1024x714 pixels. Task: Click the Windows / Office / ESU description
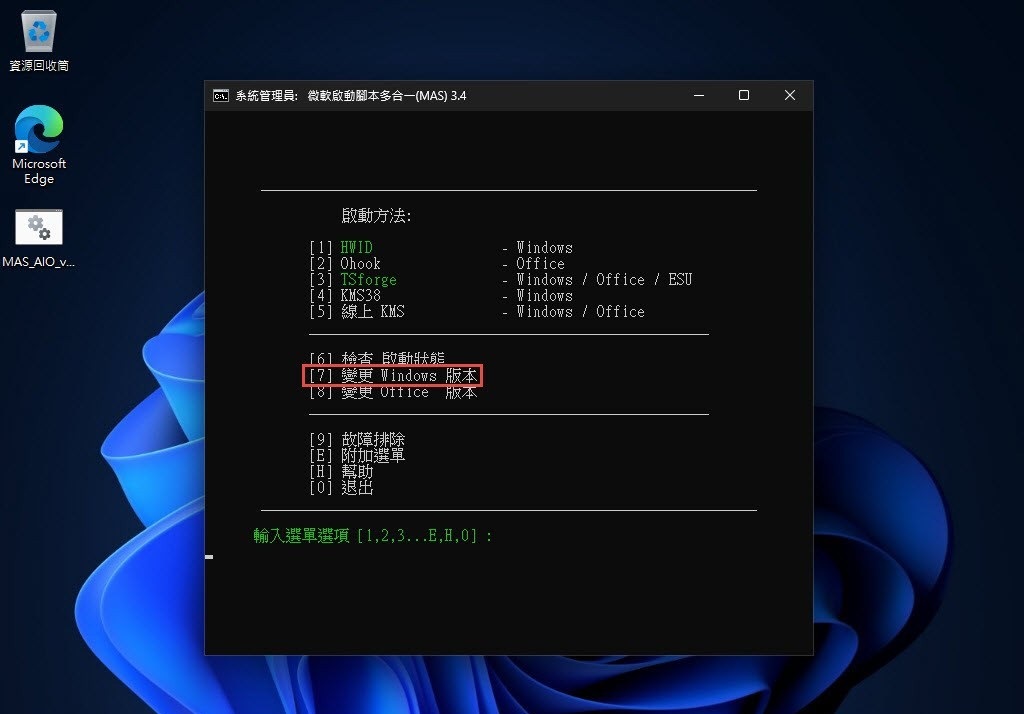[604, 280]
